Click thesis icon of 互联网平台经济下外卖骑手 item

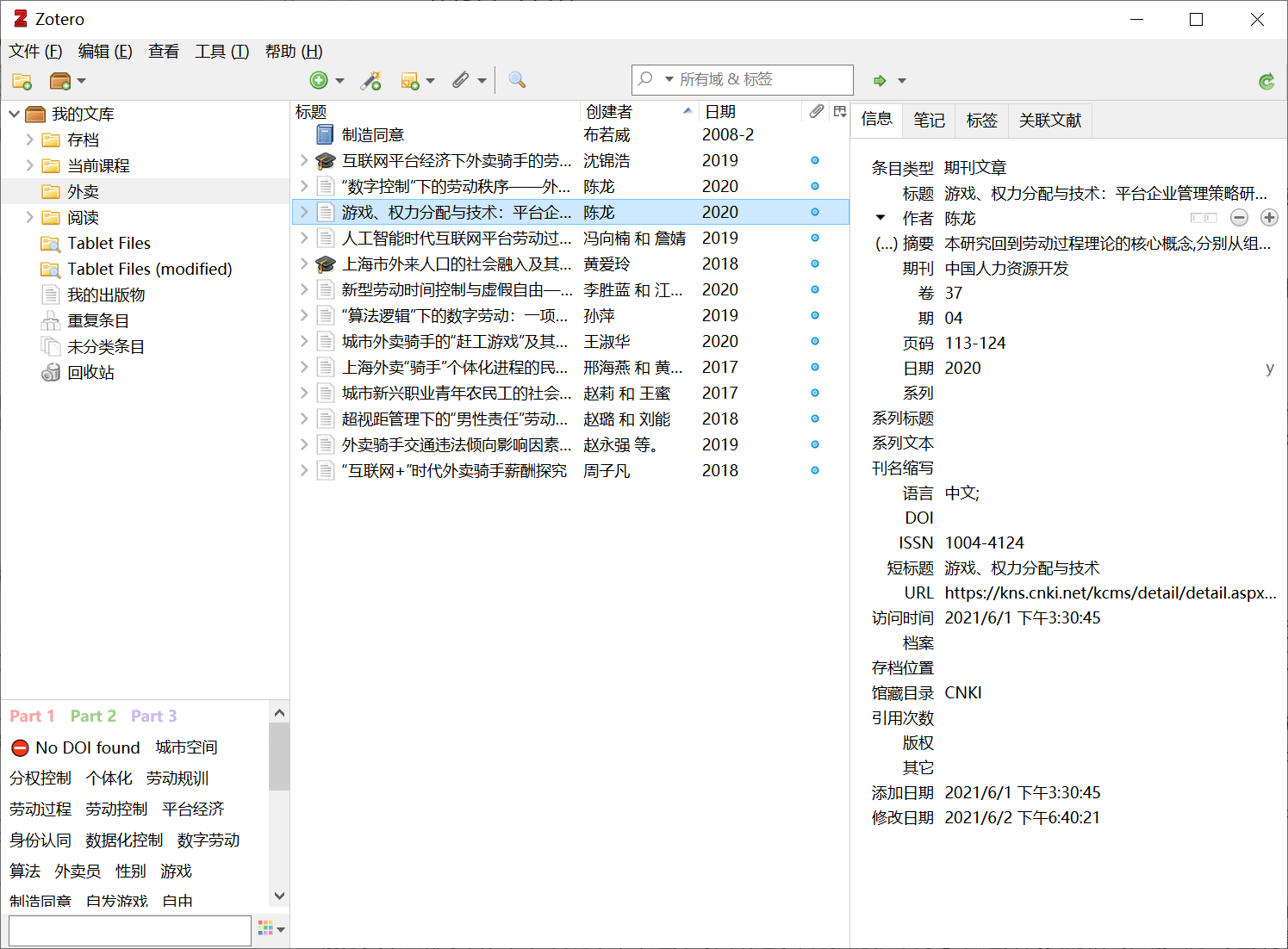325,160
